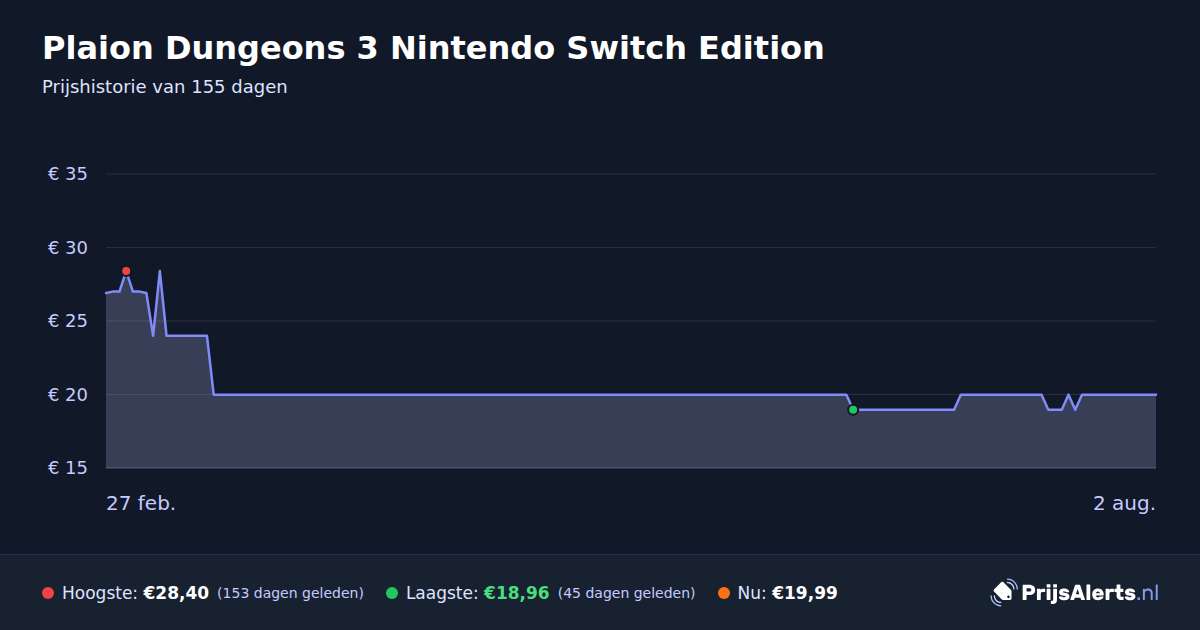Click the lowest price value €18,96
1200x630 pixels.
pyautogui.click(x=517, y=593)
